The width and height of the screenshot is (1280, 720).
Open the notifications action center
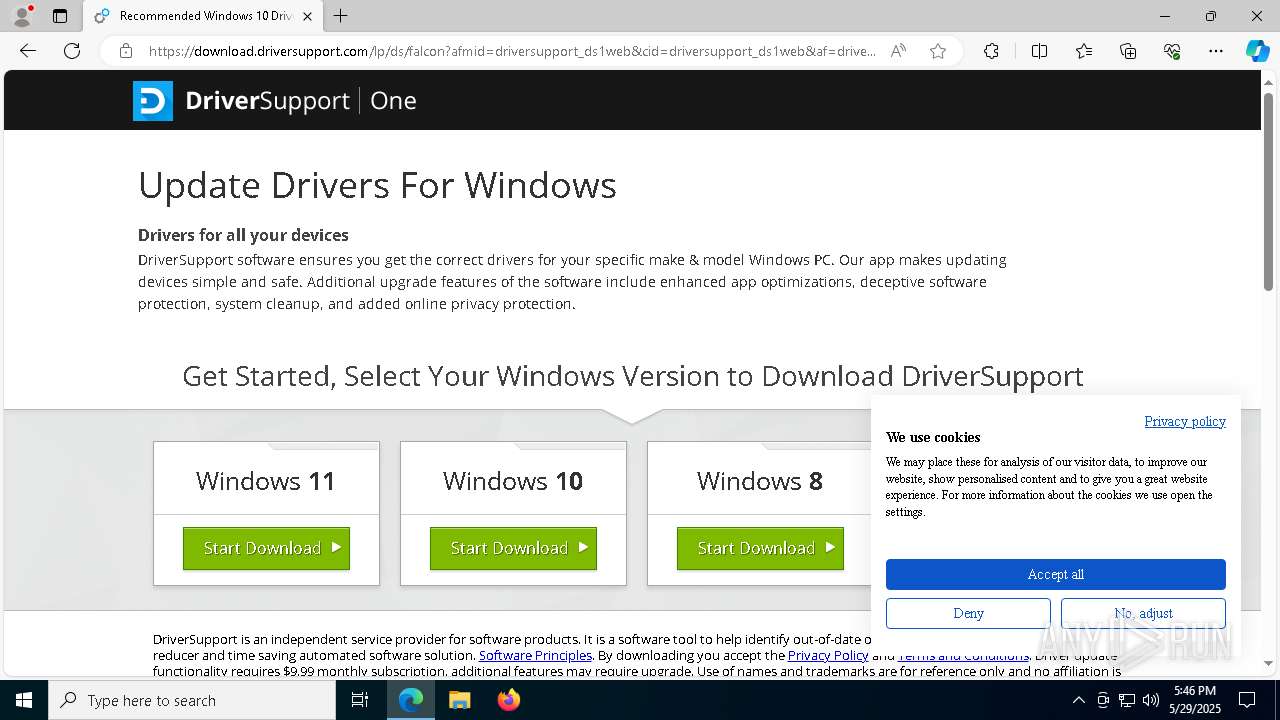tap(1247, 700)
